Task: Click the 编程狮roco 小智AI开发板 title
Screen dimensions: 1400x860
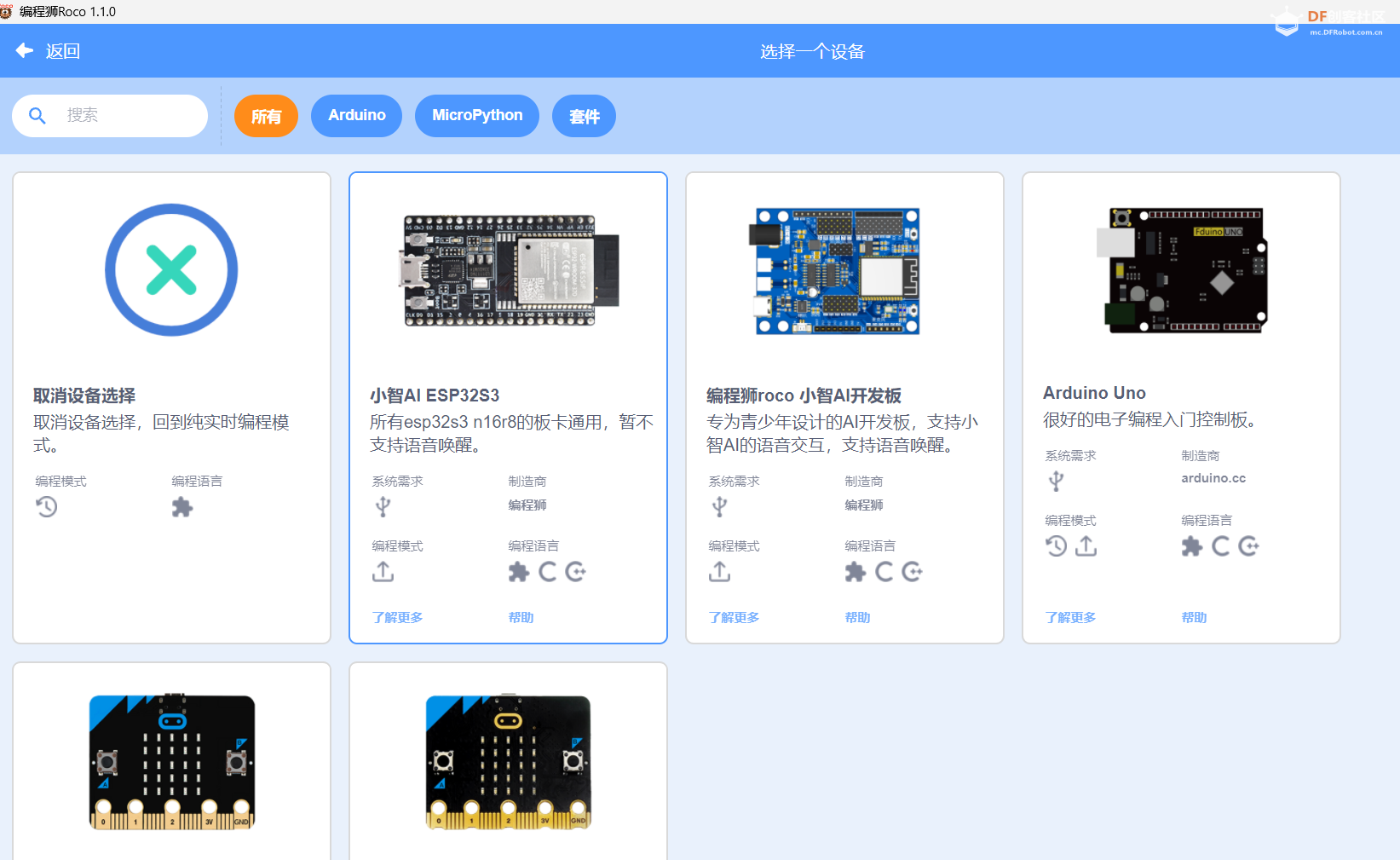Action: [804, 395]
